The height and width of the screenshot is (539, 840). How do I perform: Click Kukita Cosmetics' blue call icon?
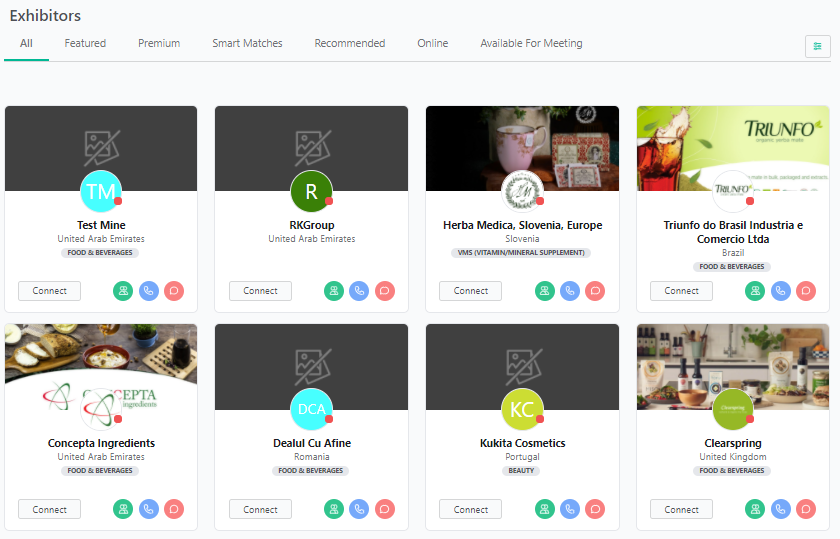tap(570, 509)
